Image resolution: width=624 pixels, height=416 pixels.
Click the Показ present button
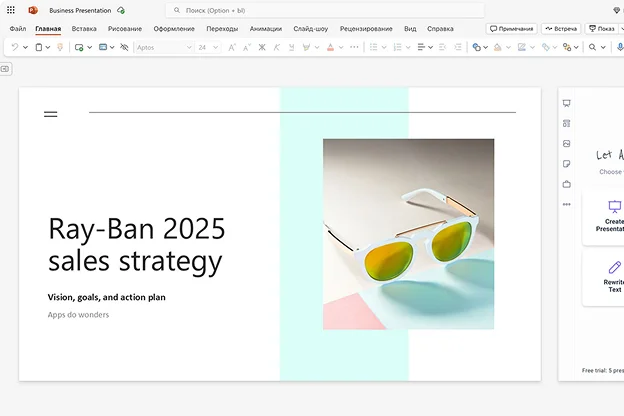coord(601,29)
